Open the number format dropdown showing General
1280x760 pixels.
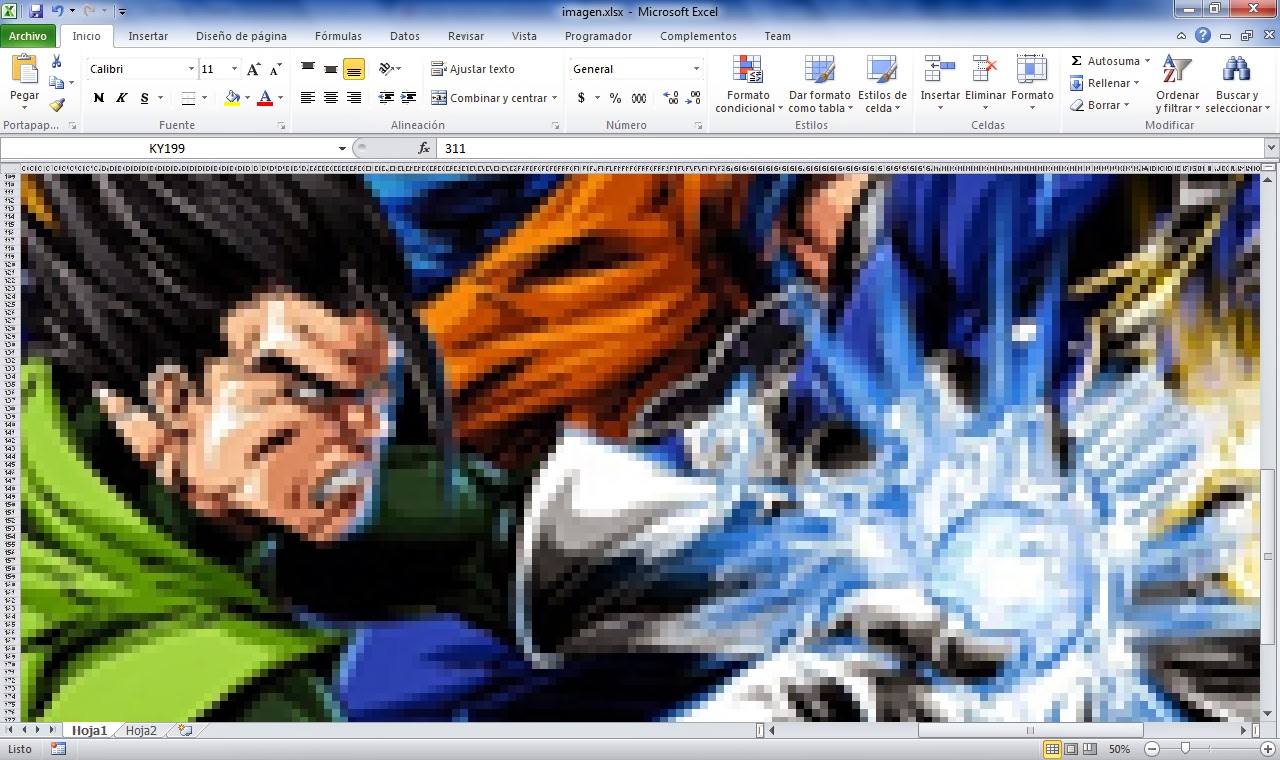point(635,68)
